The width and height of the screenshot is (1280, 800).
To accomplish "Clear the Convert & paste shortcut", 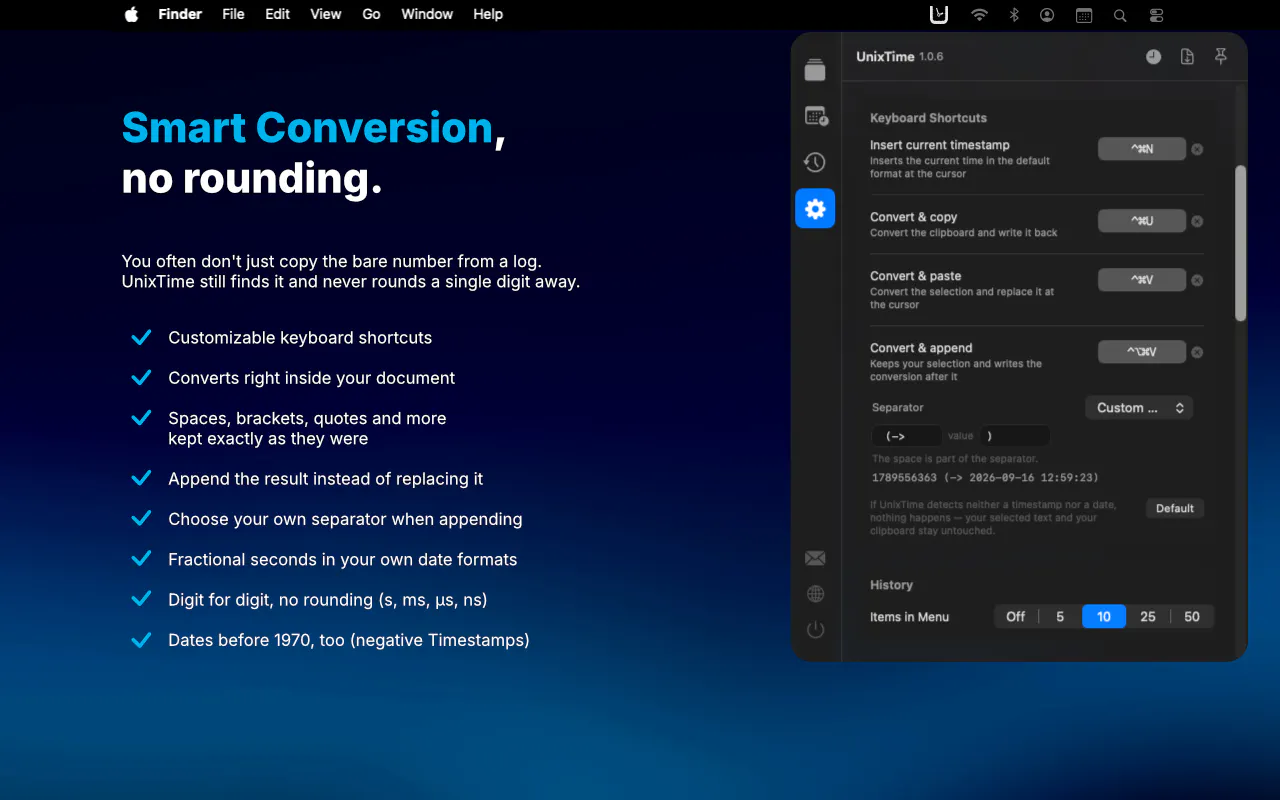I will pyautogui.click(x=1197, y=280).
